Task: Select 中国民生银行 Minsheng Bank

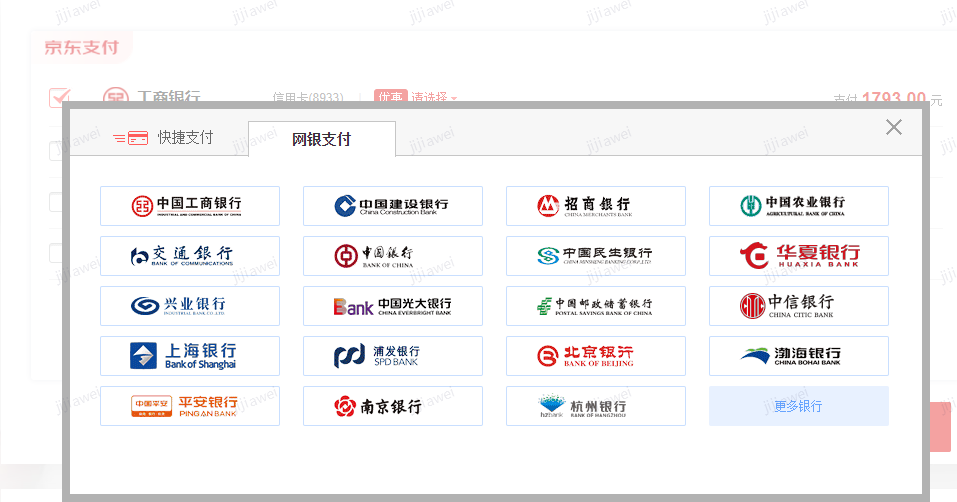Action: [x=596, y=256]
